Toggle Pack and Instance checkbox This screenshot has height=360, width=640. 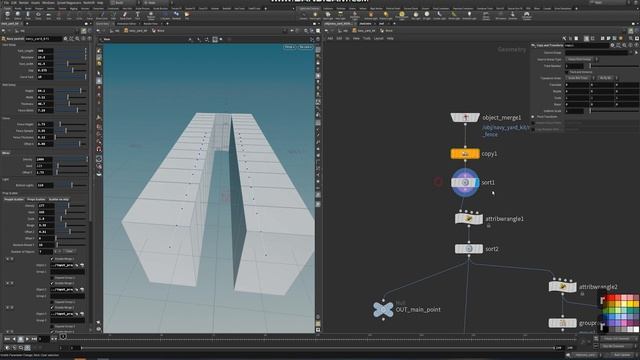(x=567, y=72)
